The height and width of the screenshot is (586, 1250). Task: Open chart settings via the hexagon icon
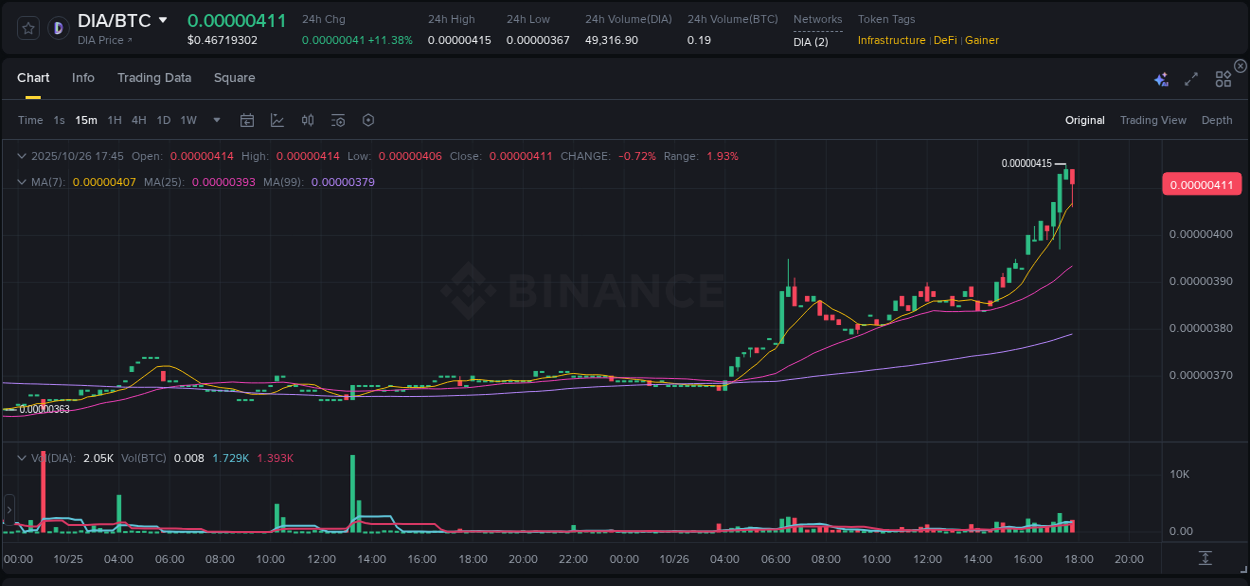368,120
